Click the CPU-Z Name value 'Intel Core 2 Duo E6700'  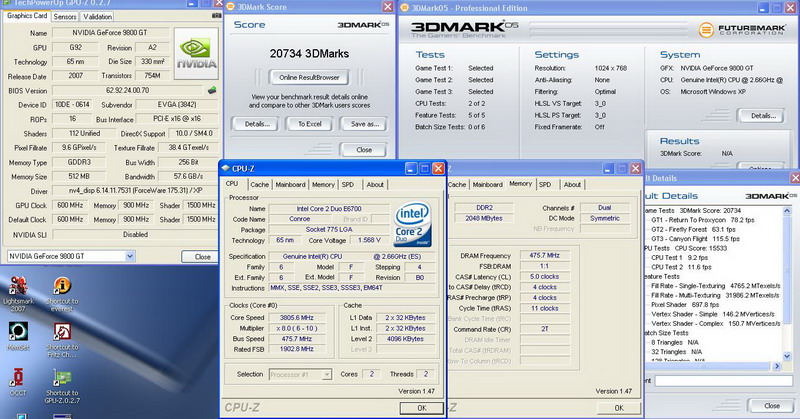pyautogui.click(x=329, y=208)
